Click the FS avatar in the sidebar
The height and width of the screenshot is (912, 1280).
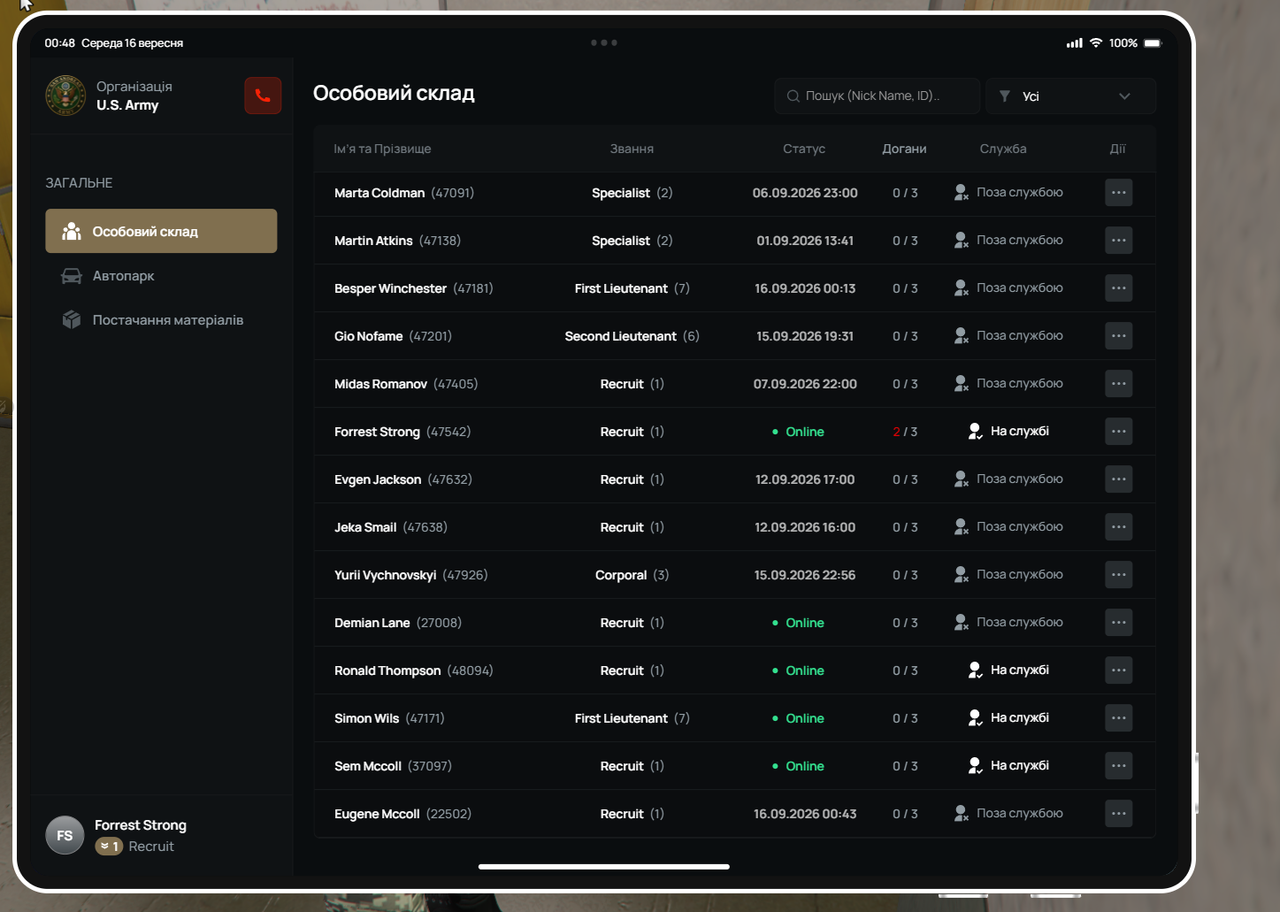tap(65, 835)
